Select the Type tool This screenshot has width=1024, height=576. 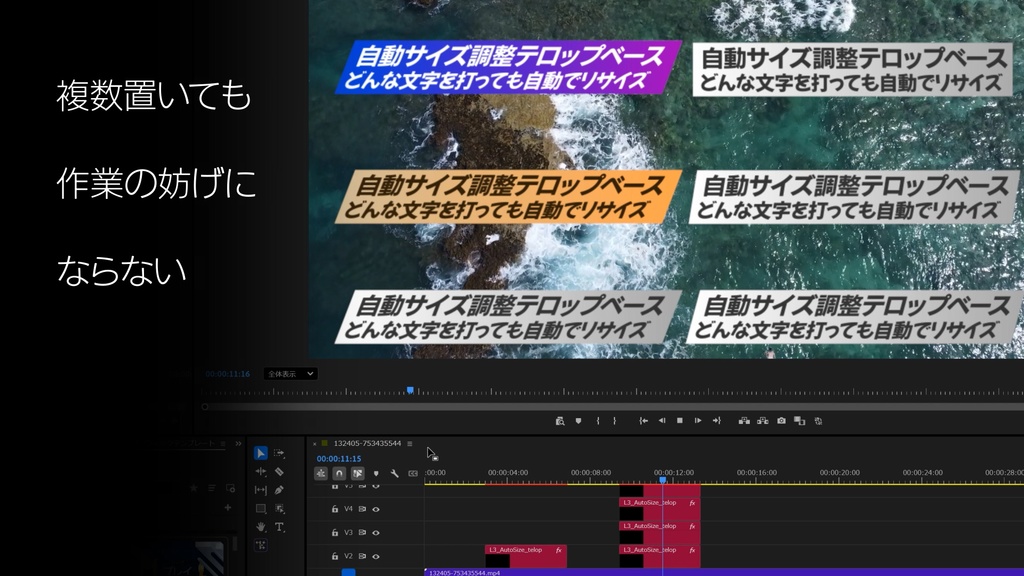point(279,527)
